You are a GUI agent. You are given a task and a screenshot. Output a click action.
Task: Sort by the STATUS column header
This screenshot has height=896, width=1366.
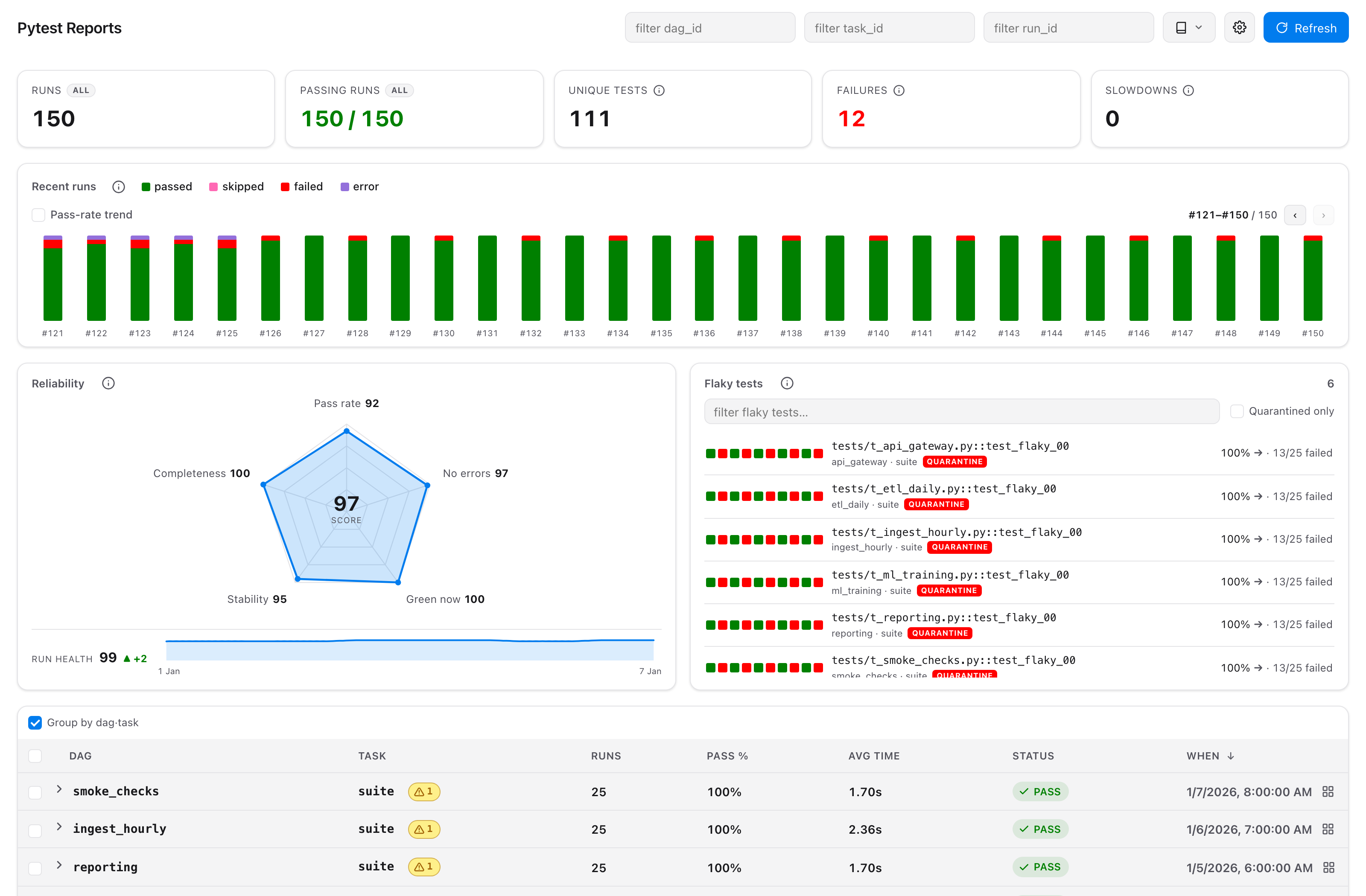pos(1033,756)
